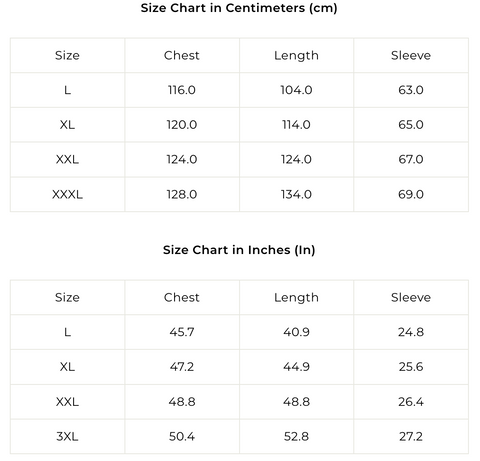The width and height of the screenshot is (480, 461).
Task: Click the 45.7 chest value in inches
Action: coord(182,332)
